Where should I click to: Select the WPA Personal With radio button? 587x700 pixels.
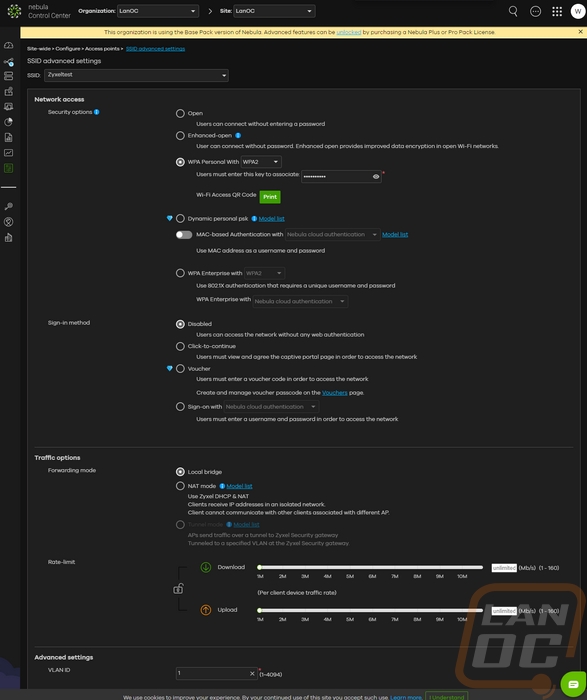pyautogui.click(x=180, y=162)
